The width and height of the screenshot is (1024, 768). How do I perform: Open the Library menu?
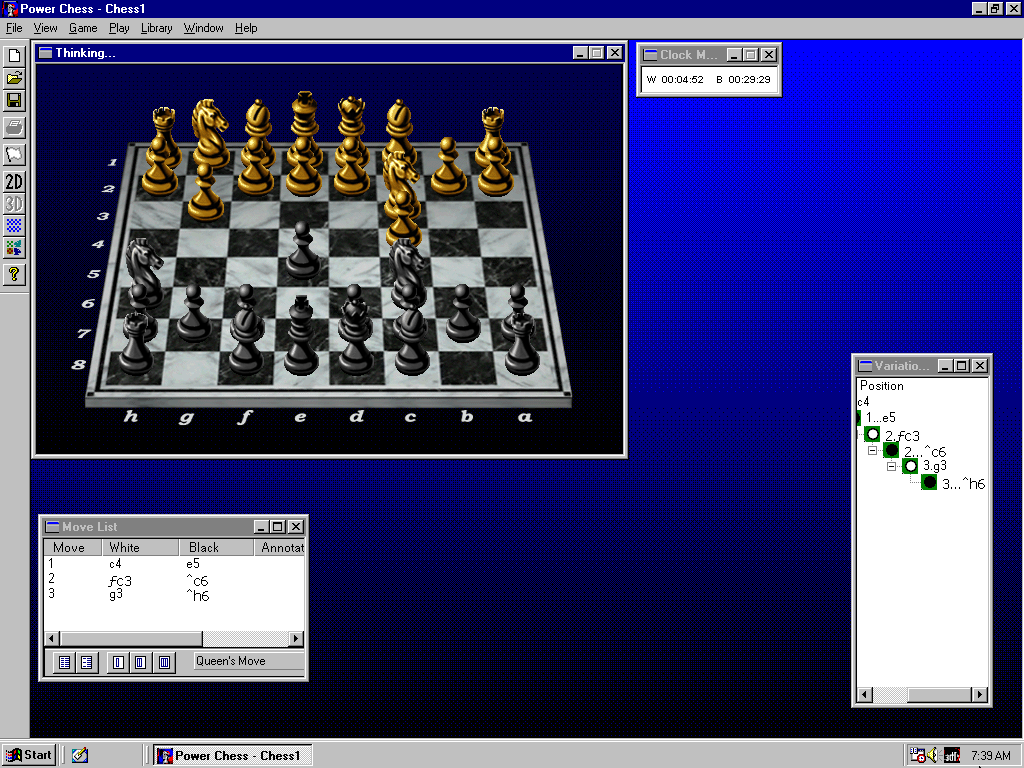pos(157,28)
